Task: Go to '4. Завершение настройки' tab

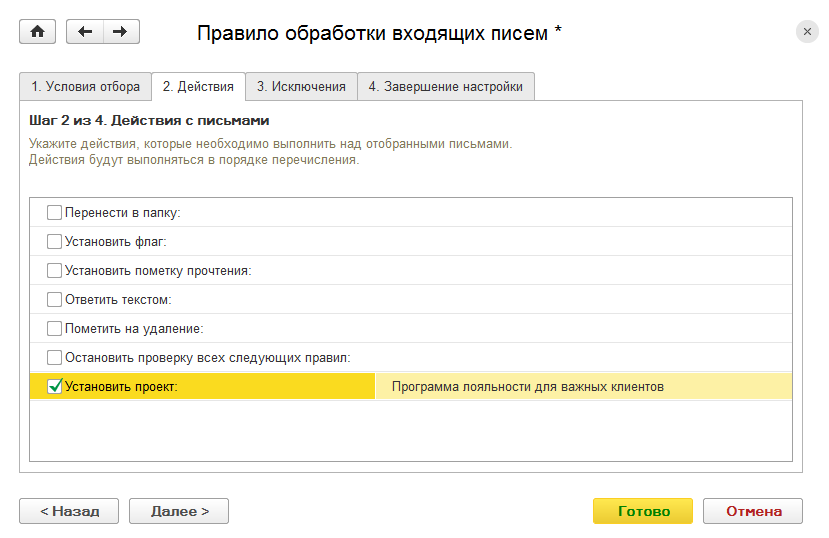Action: (445, 87)
